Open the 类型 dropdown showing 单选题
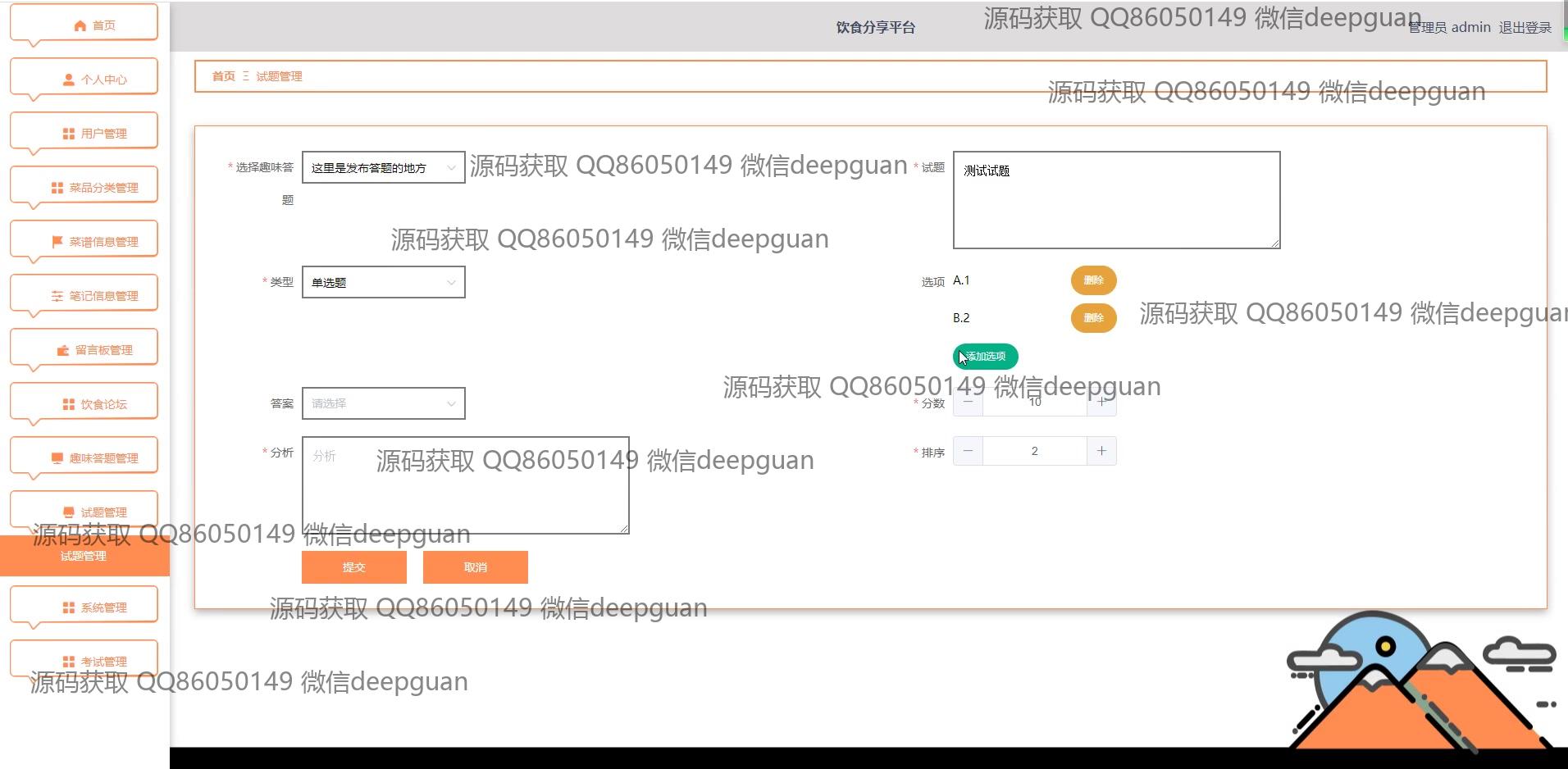 coord(383,282)
